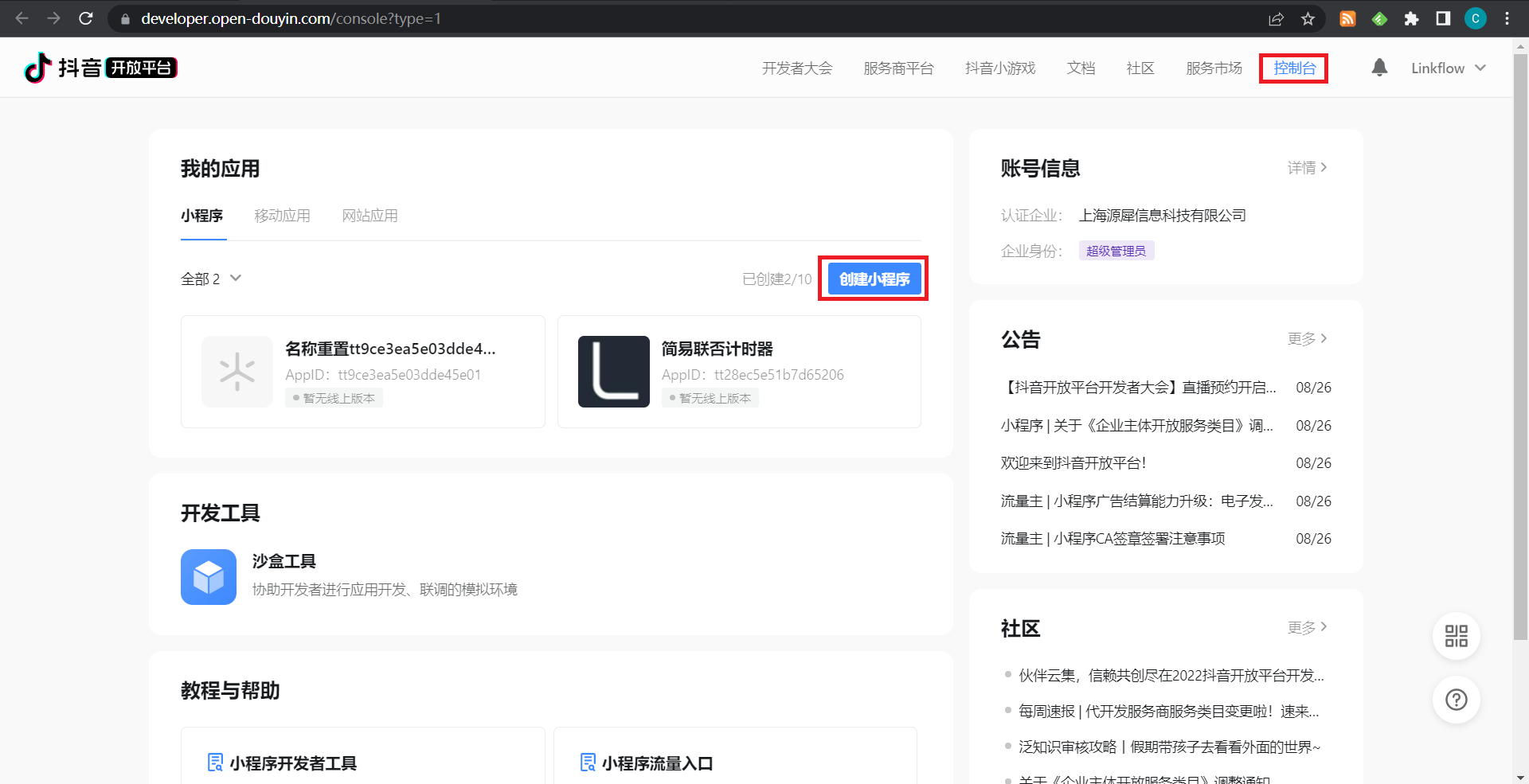Open 文档 in top navigation
This screenshot has width=1529, height=784.
click(1081, 68)
